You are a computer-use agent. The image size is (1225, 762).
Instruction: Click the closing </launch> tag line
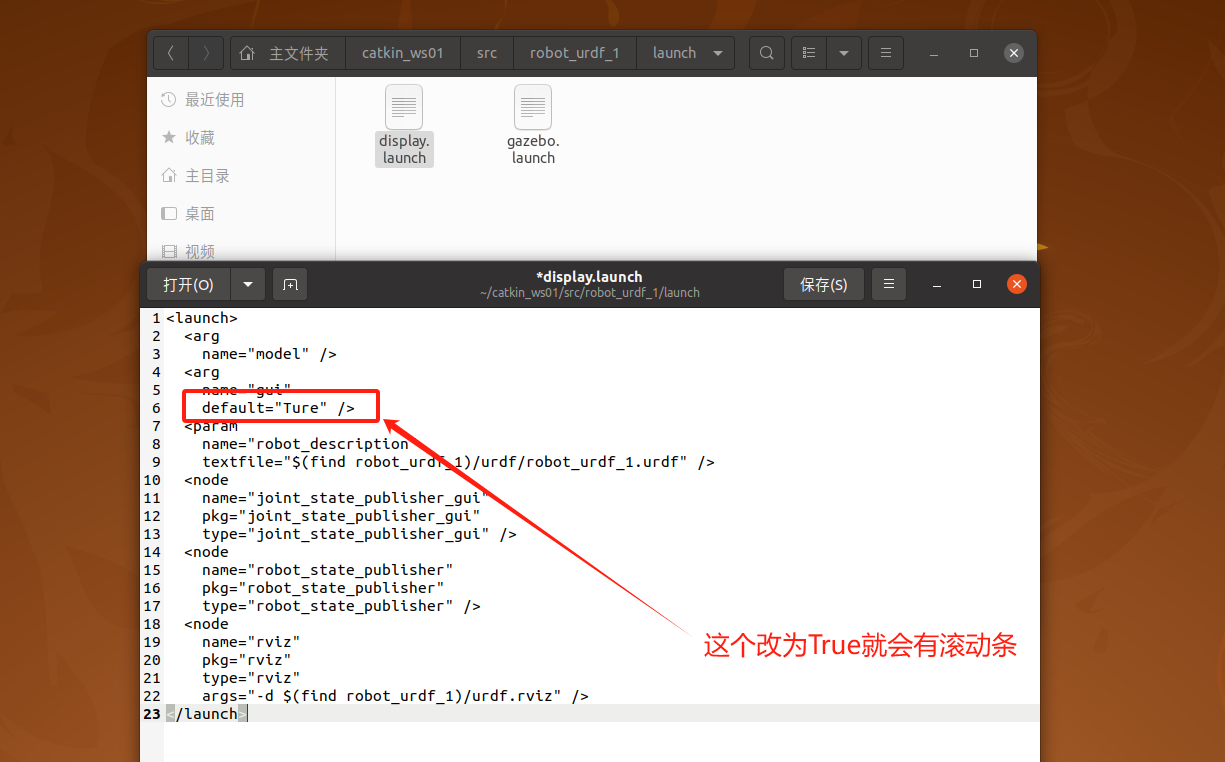(206, 714)
